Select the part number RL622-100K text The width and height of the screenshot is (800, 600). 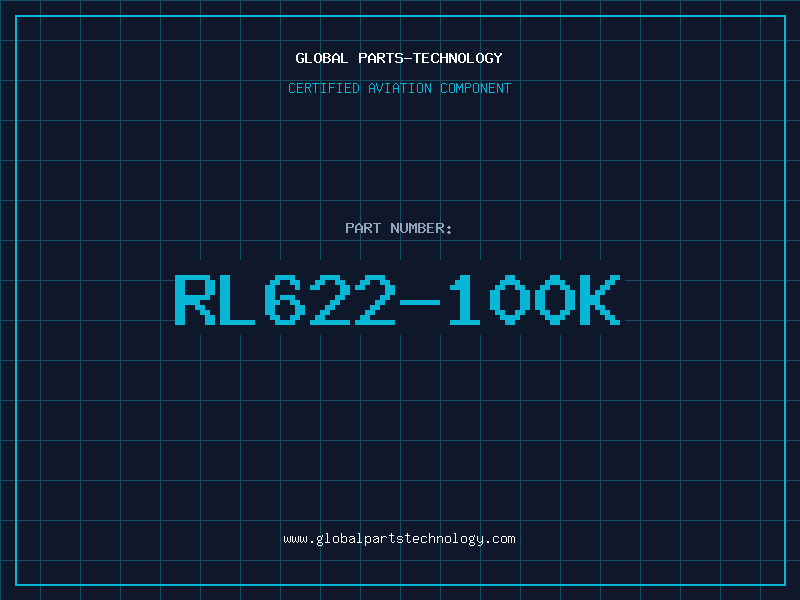click(x=397, y=300)
